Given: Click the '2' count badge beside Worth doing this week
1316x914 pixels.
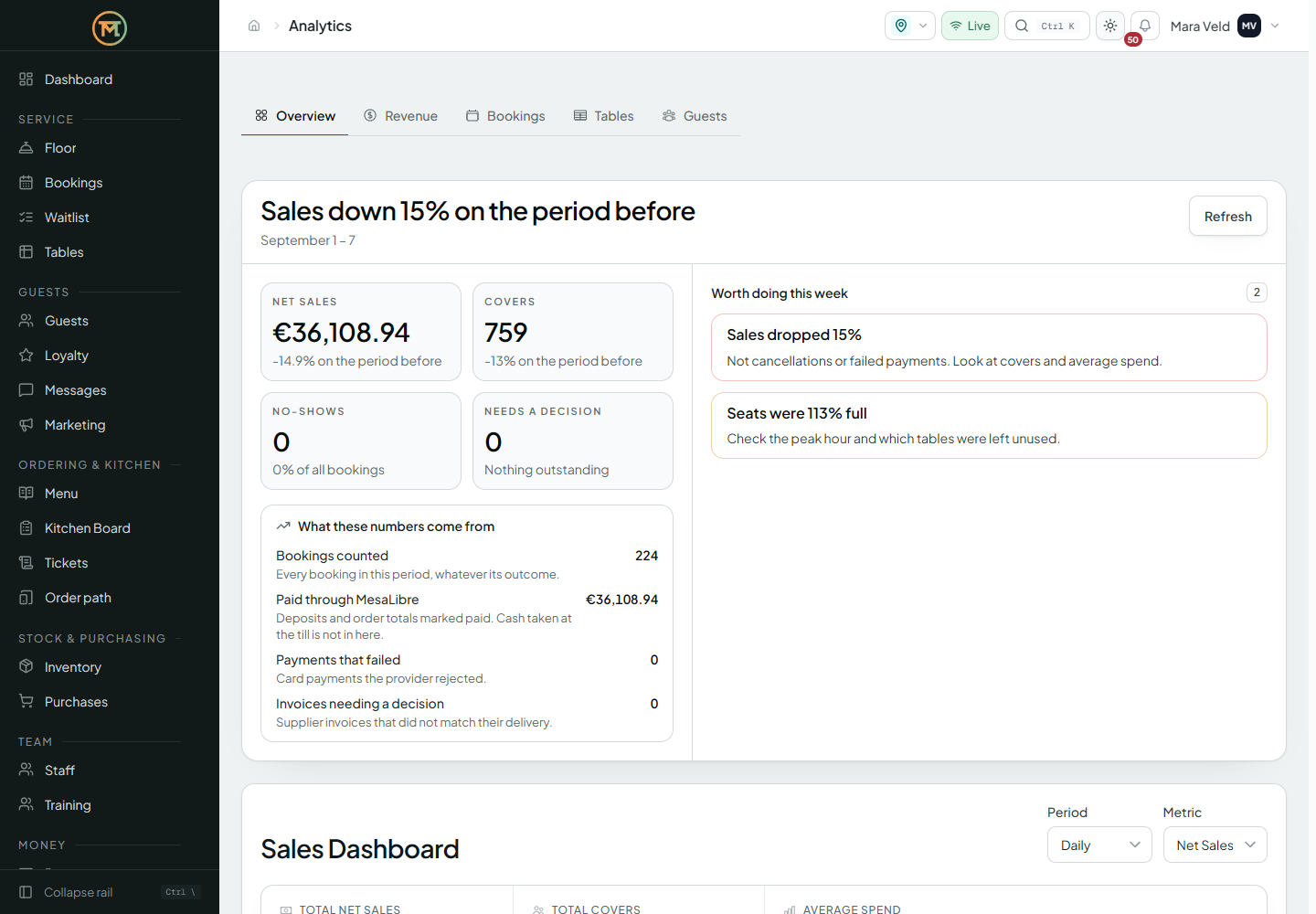Looking at the screenshot, I should pos(1257,292).
